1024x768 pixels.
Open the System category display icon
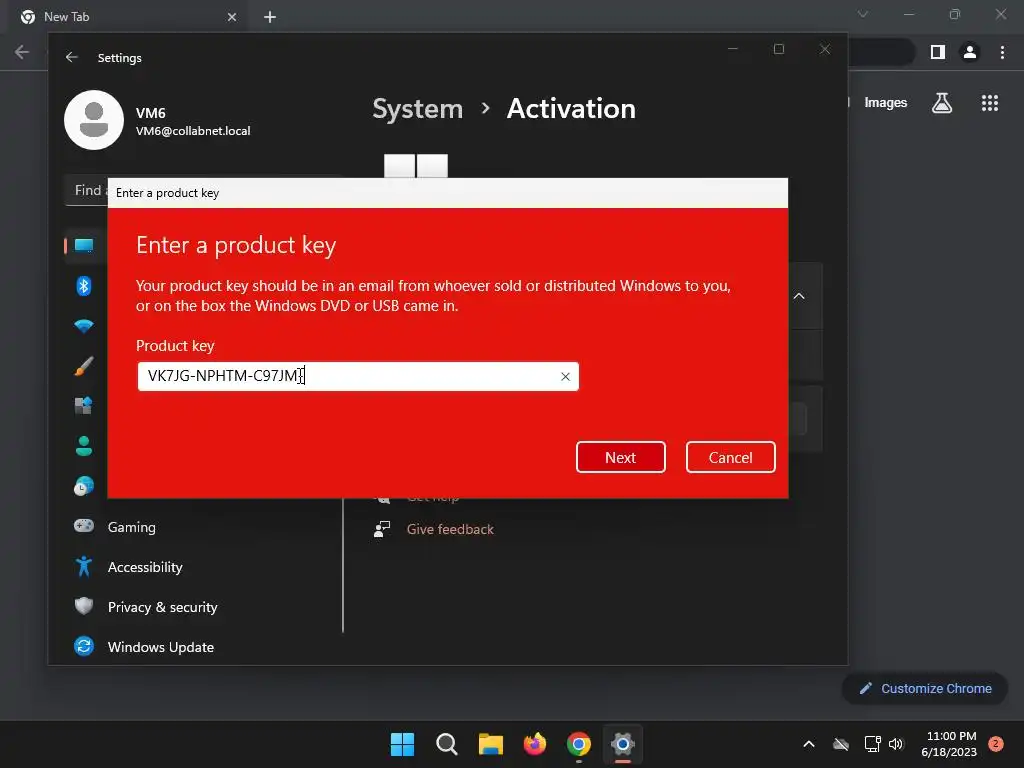click(84, 246)
